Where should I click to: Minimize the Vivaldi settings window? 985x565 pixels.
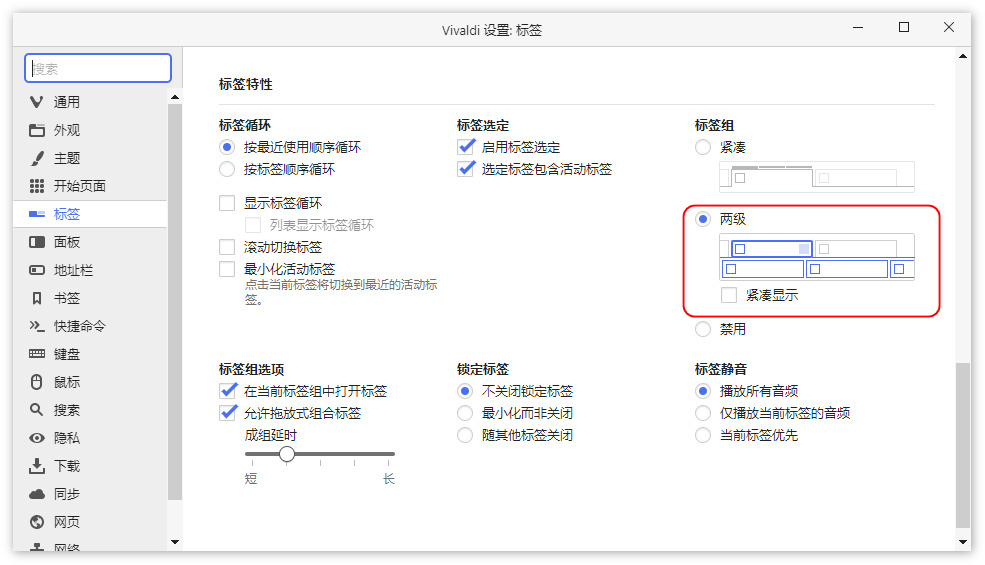[x=858, y=28]
